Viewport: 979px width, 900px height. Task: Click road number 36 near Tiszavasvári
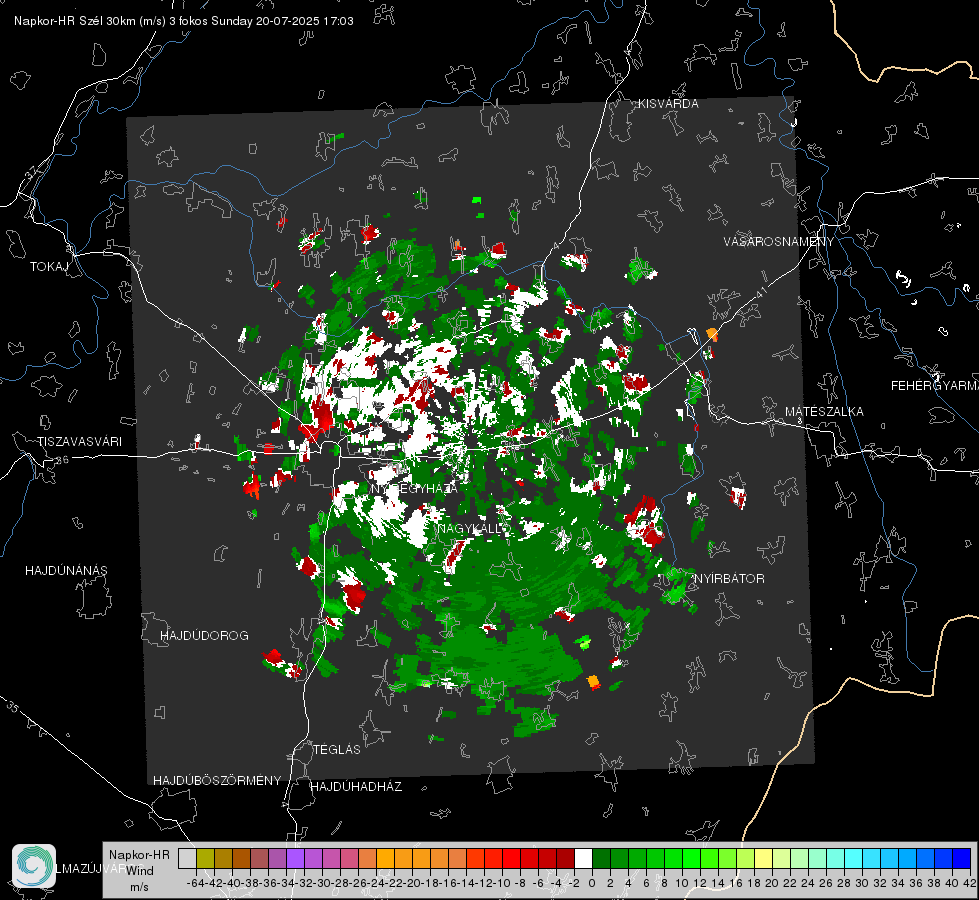tap(62, 460)
